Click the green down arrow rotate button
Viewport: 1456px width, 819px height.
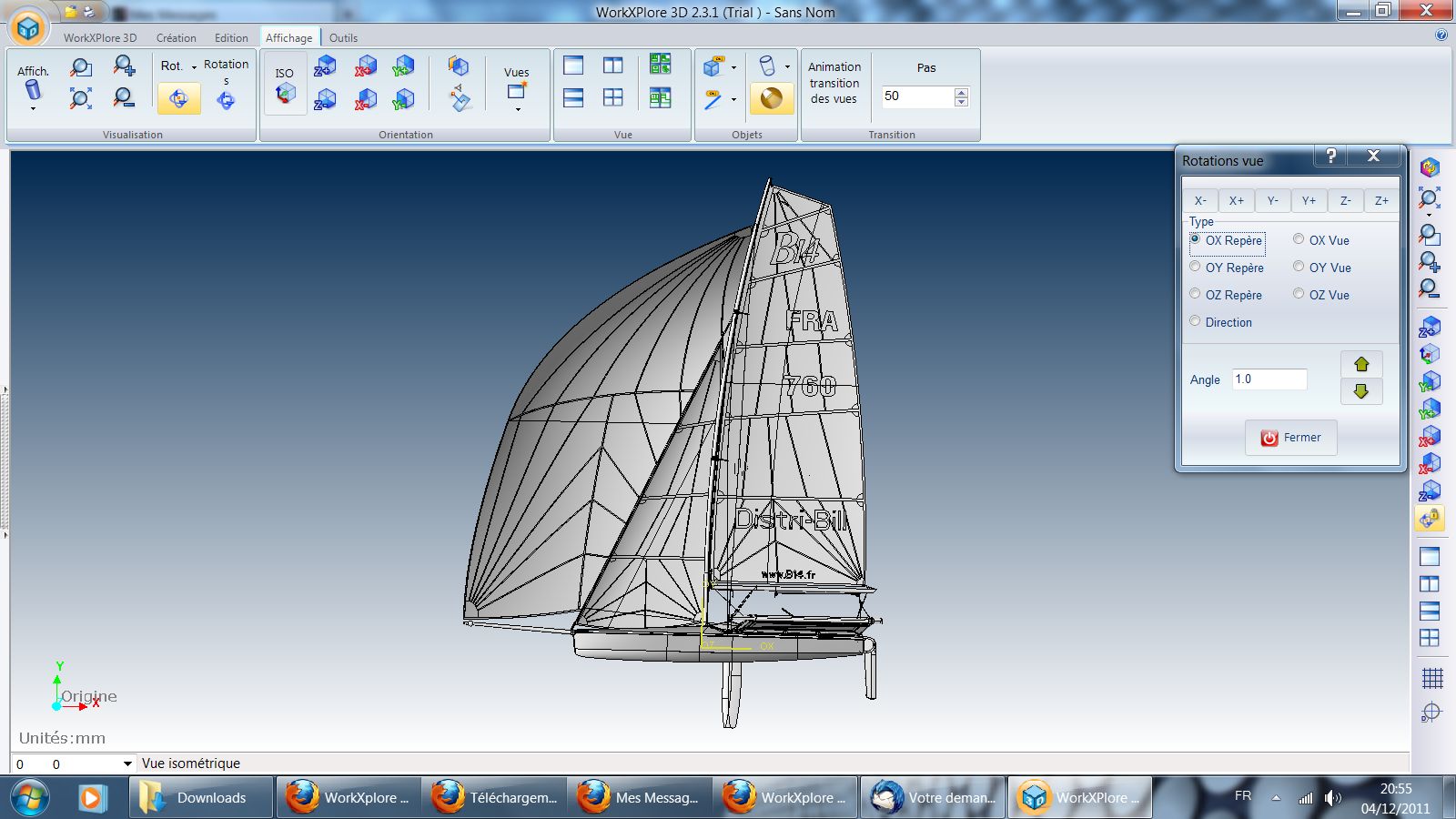1361,391
